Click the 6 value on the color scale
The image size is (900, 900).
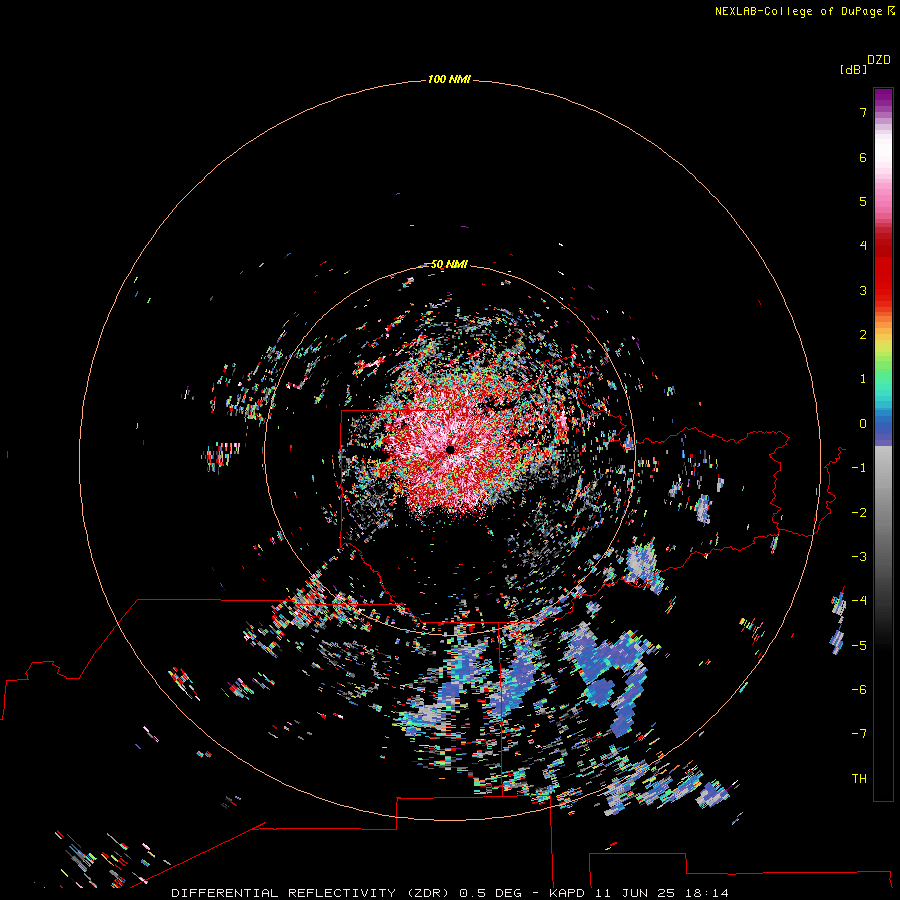pos(863,157)
